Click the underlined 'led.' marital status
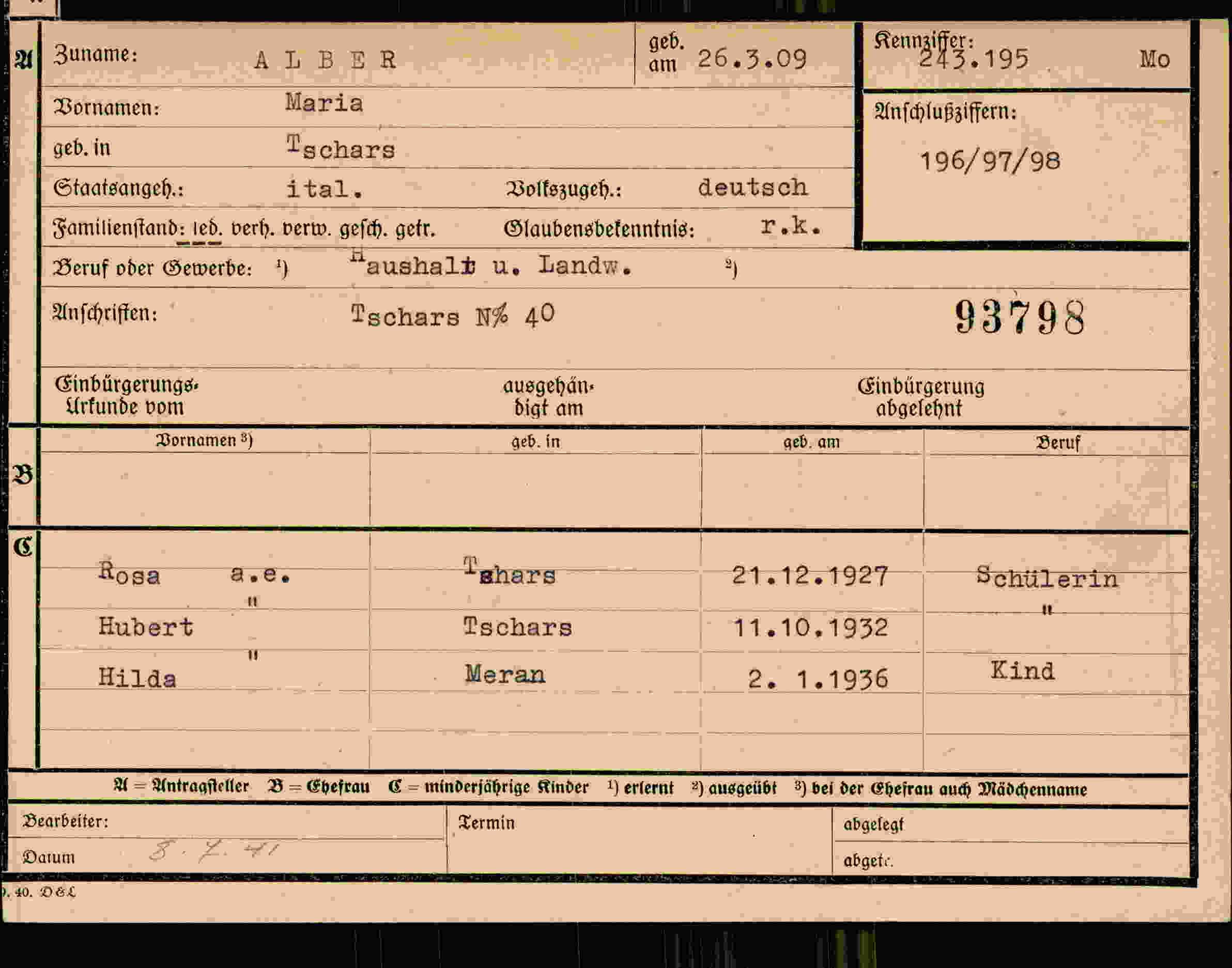 coord(208,229)
